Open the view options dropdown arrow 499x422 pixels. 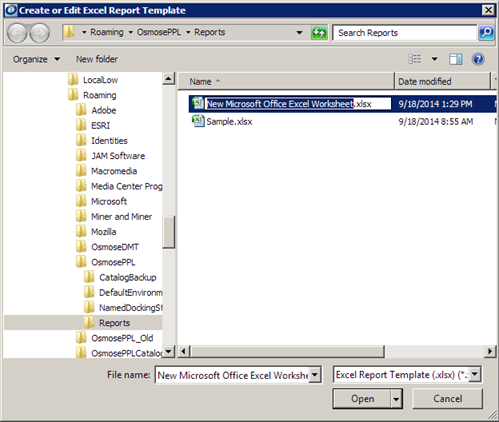[434, 59]
